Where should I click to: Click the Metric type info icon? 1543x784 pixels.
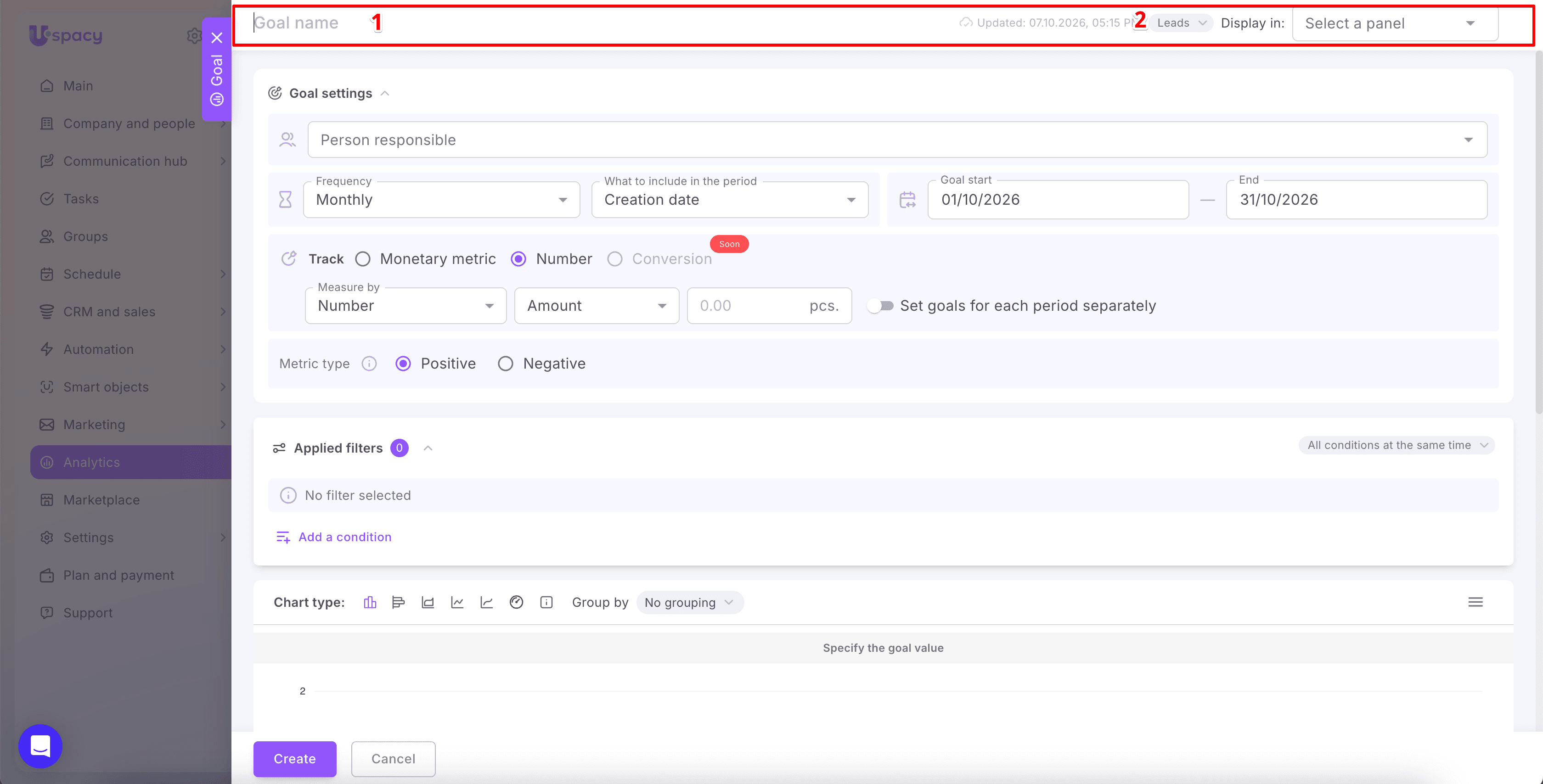click(369, 364)
